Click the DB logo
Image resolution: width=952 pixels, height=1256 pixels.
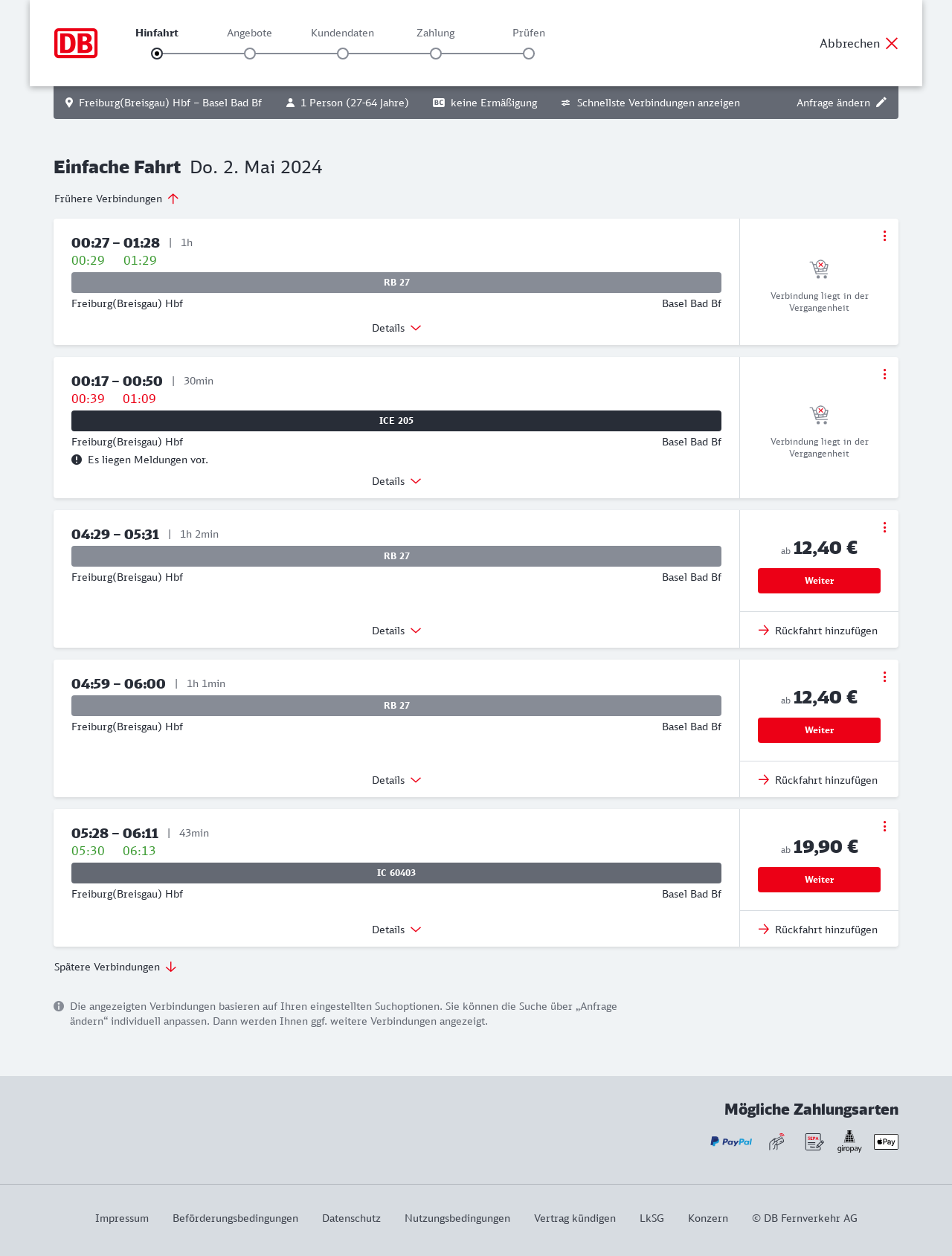(76, 43)
